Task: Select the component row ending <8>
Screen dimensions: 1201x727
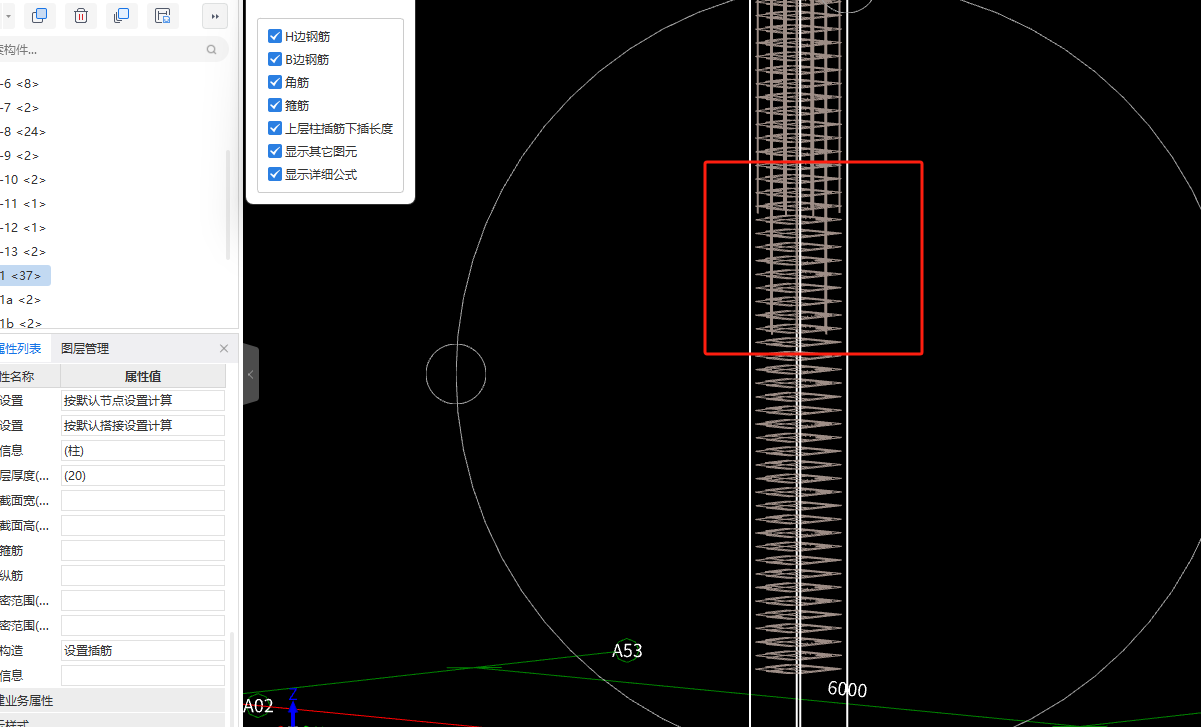Action: tap(21, 84)
